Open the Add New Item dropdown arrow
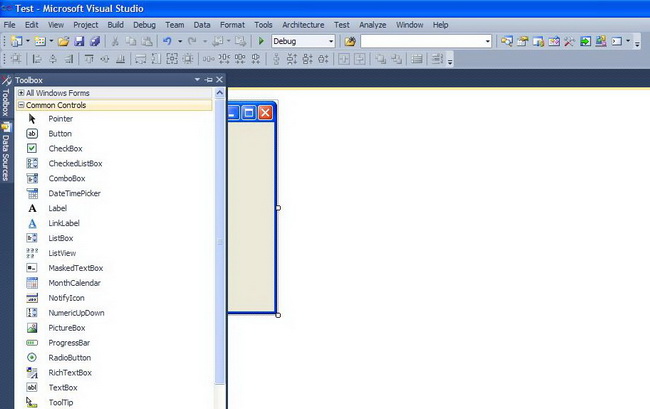This screenshot has height=409, width=650. tap(51, 41)
